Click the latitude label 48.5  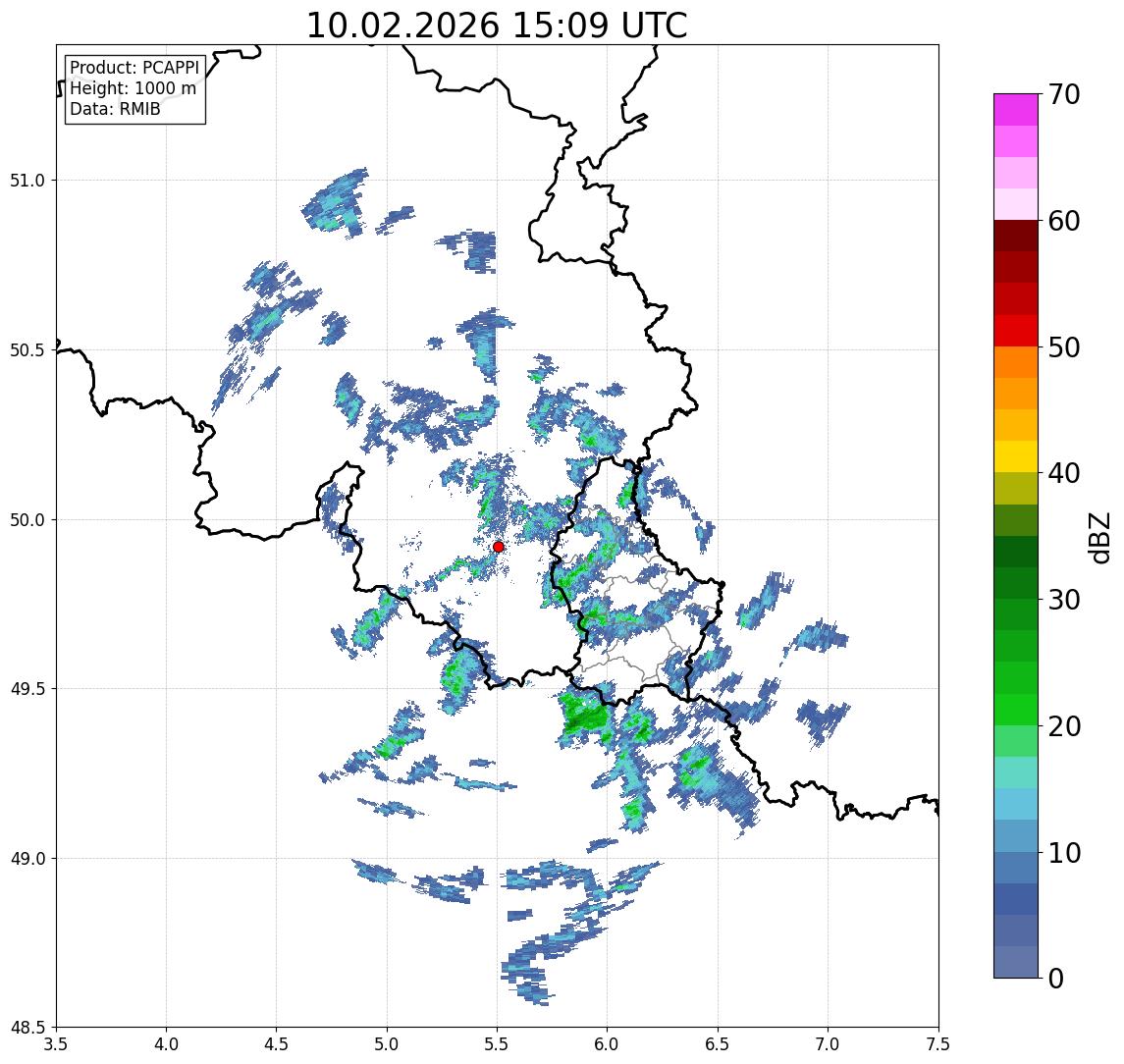27,1028
